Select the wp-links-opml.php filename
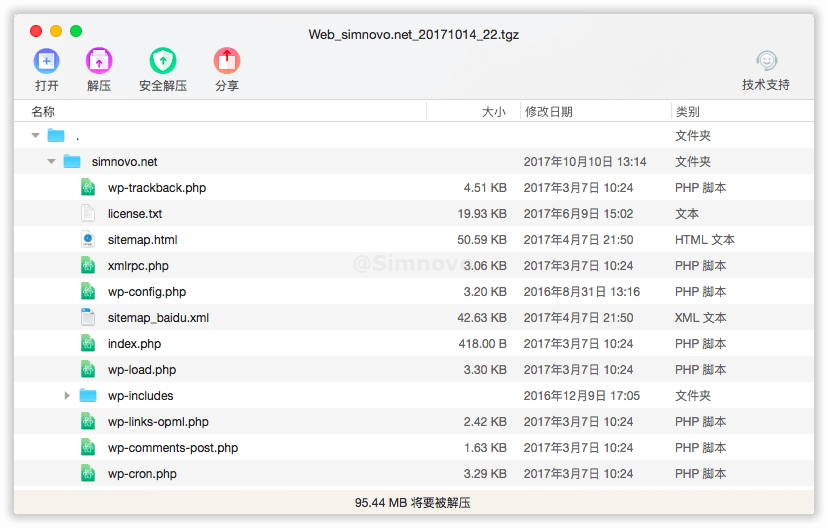828x528 pixels. coord(158,421)
